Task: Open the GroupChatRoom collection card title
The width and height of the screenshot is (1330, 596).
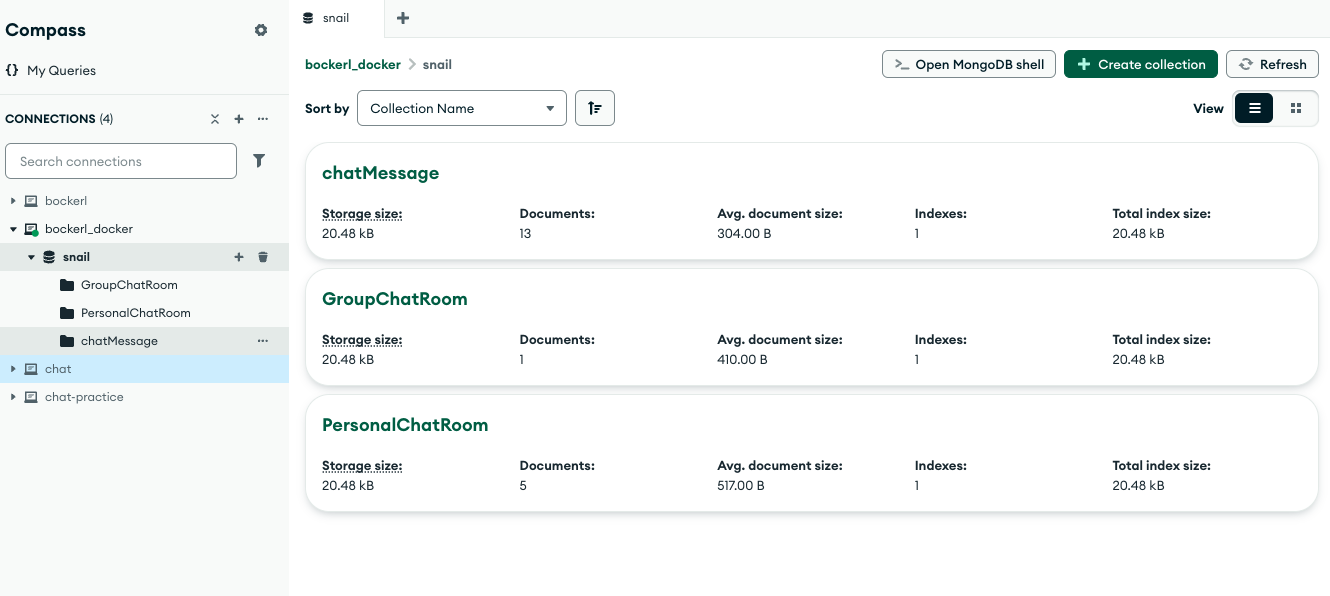Action: click(x=394, y=299)
